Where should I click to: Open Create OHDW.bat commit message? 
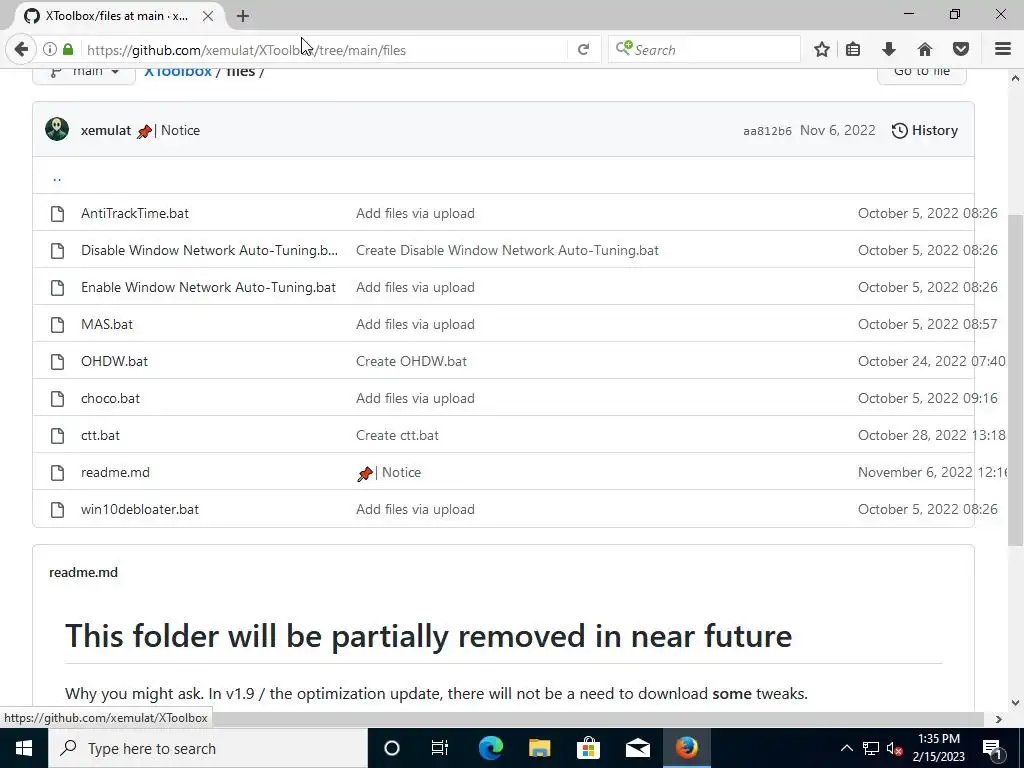(411, 361)
